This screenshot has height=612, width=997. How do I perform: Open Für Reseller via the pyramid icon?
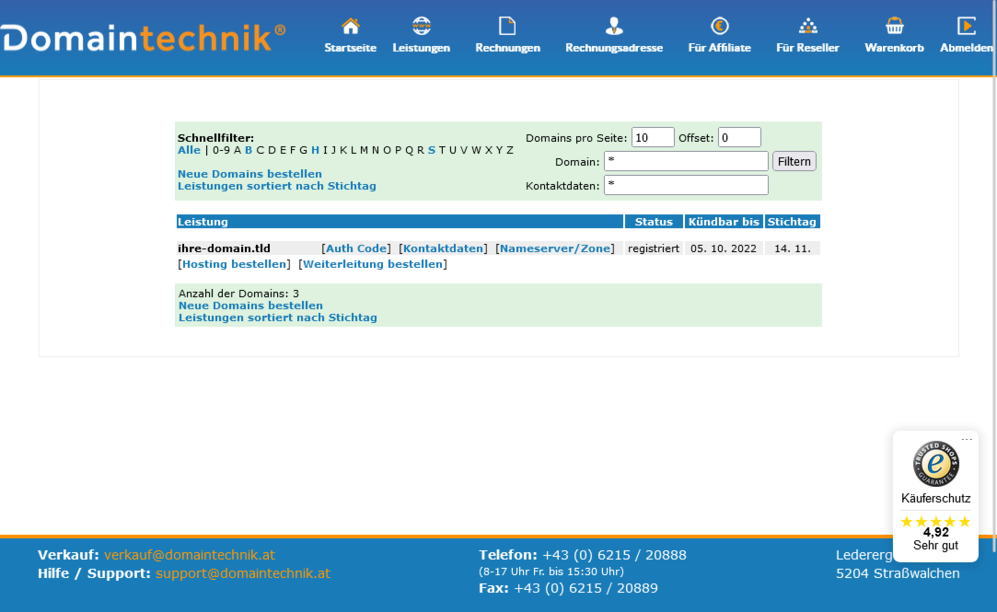tap(808, 26)
